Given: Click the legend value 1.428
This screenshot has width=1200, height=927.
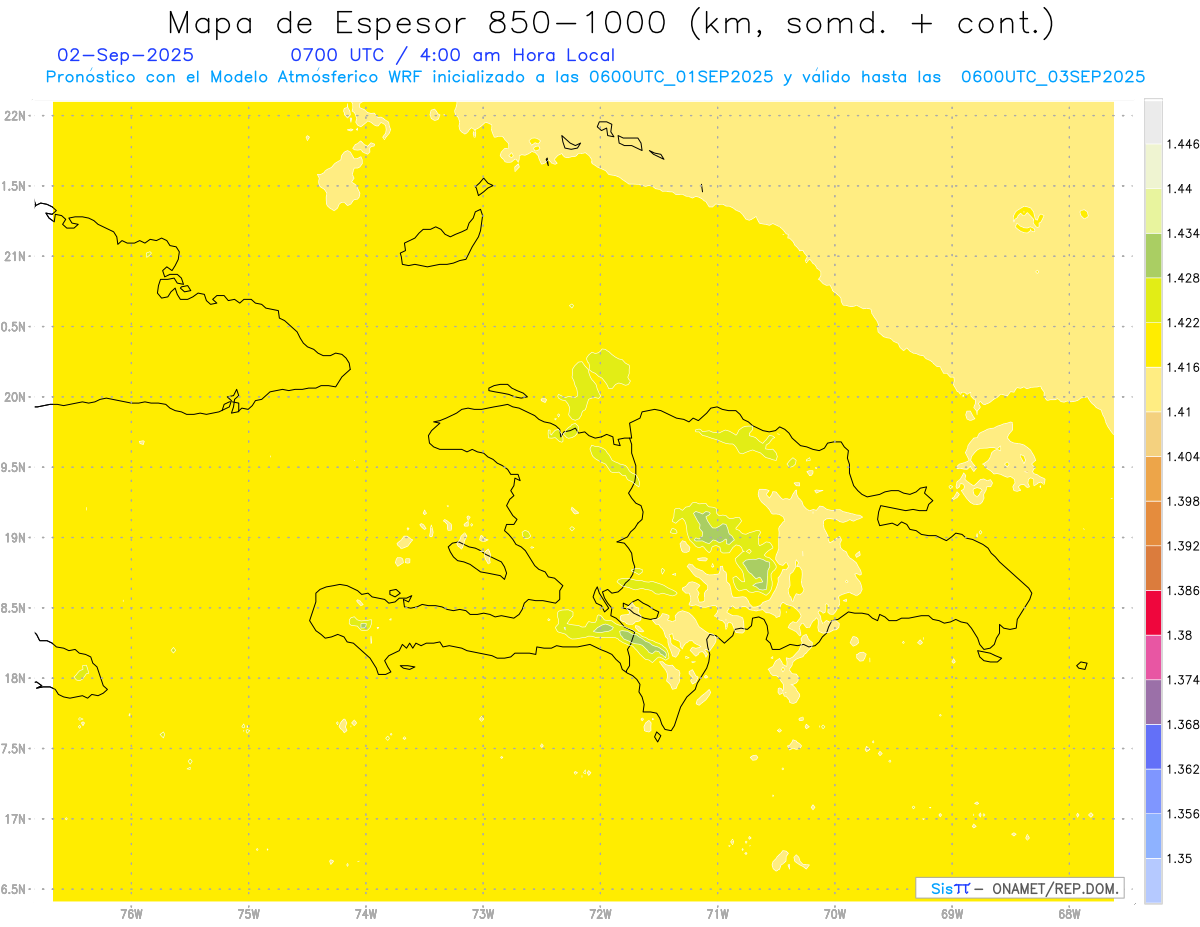Looking at the screenshot, I should point(1184,278).
